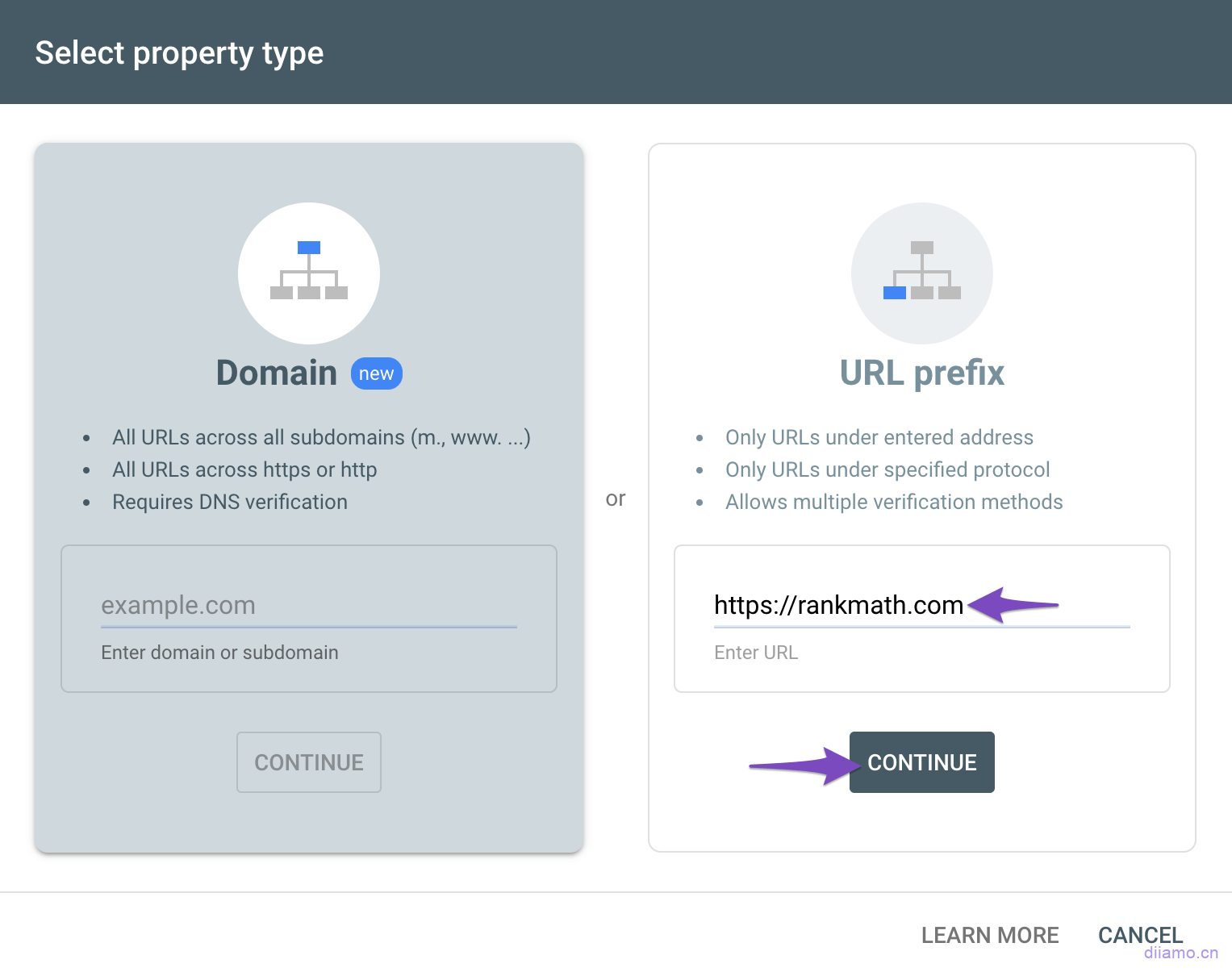Click CANCEL to dismiss the dialog
1232x972 pixels.
[x=1140, y=935]
